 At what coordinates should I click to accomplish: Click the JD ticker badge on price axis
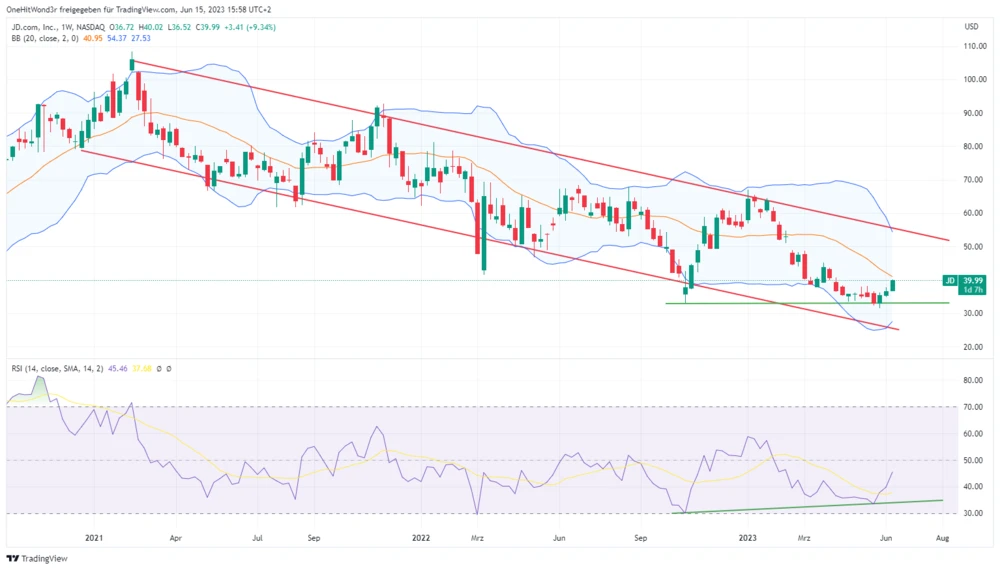coord(950,280)
